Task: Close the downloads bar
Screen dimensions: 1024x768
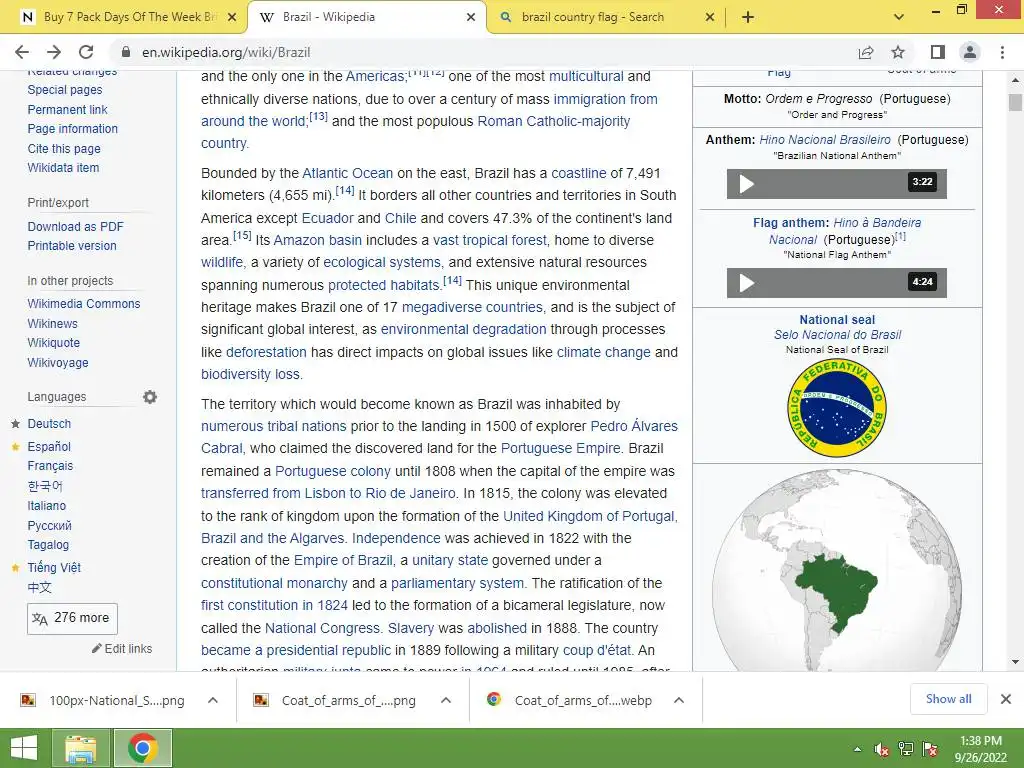Action: coord(1006,699)
